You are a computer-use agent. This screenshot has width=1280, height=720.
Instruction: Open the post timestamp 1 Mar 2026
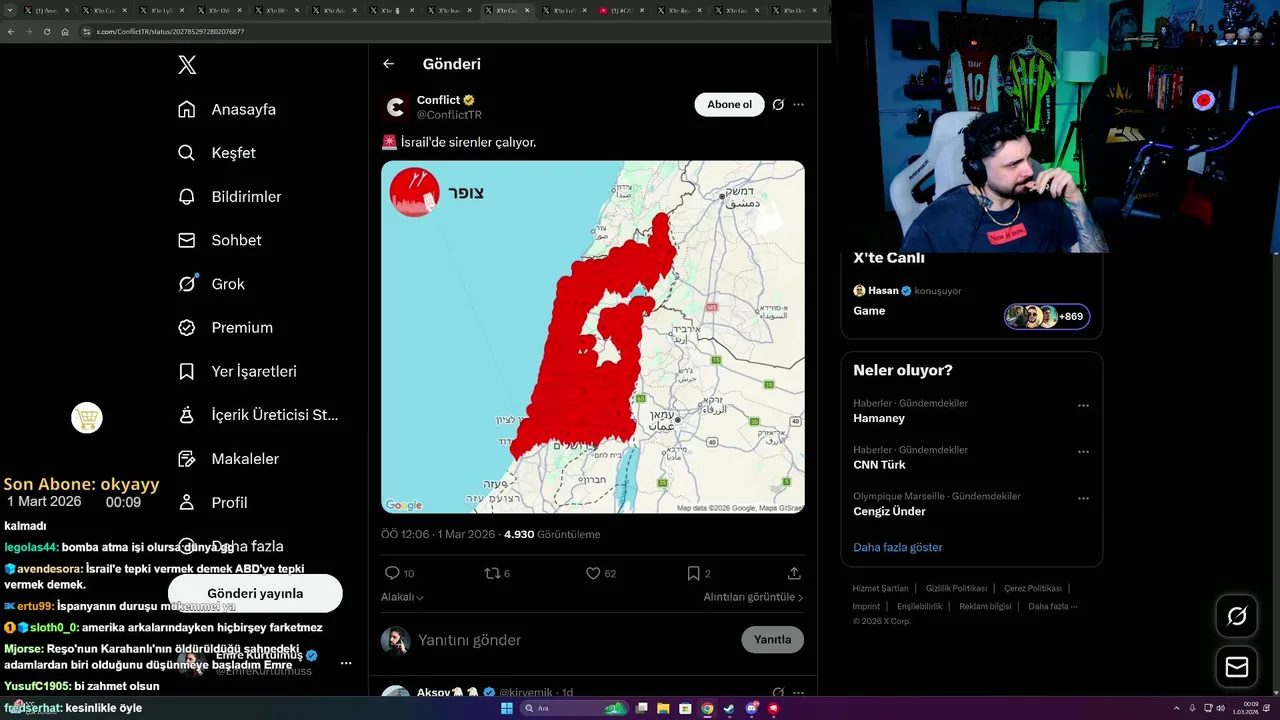tap(438, 534)
